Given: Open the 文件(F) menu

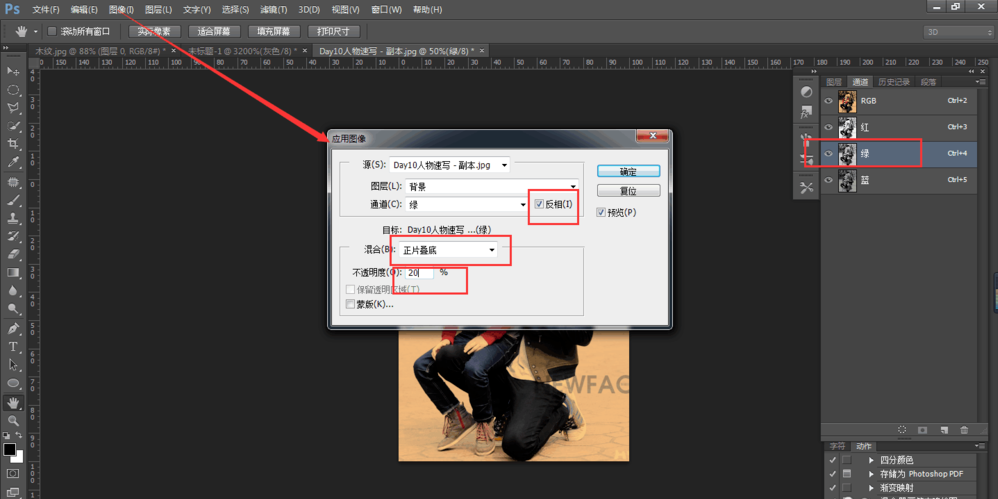Looking at the screenshot, I should coord(46,10).
